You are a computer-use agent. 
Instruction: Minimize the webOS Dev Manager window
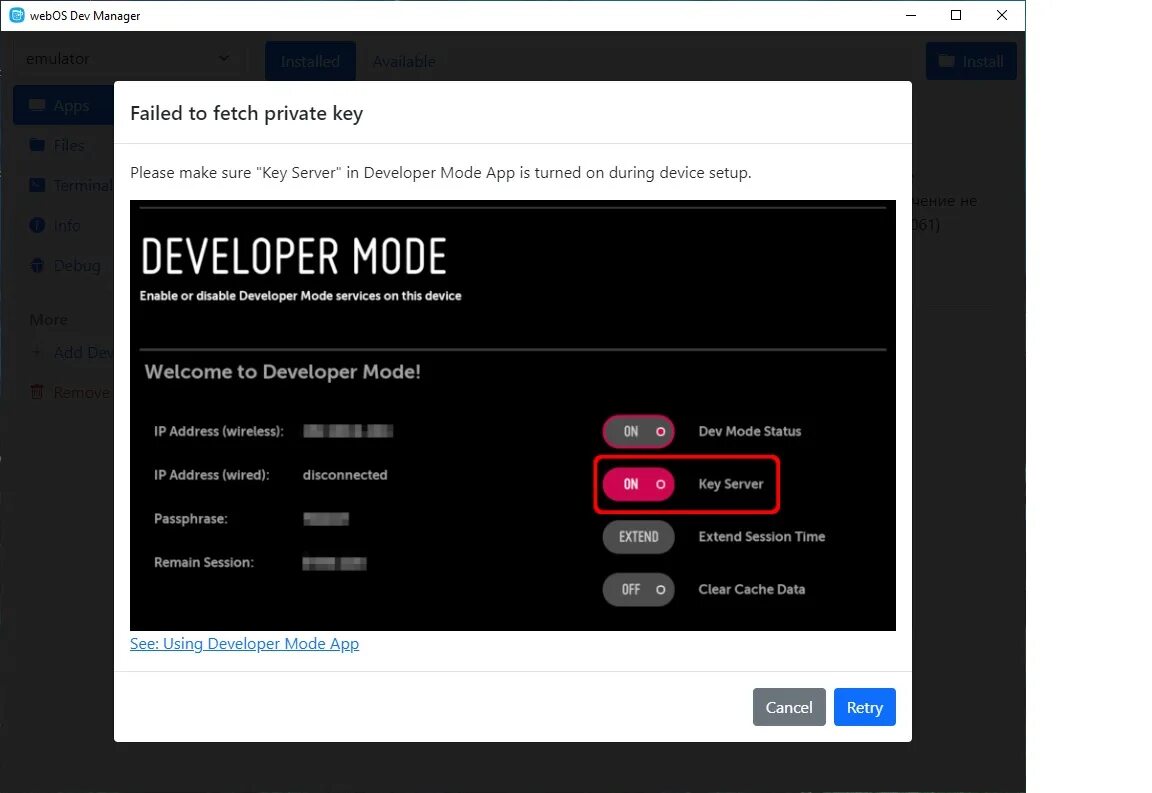pos(911,15)
